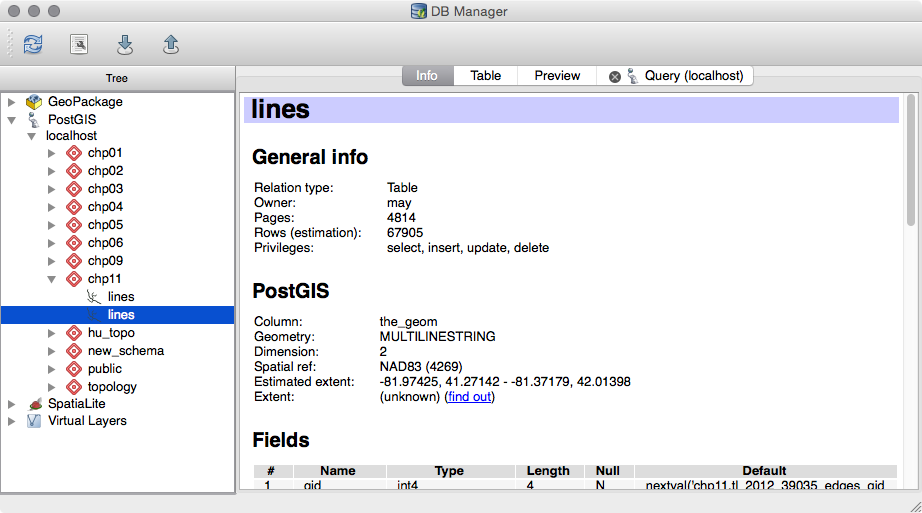Click the Refresh toolbar icon
This screenshot has width=922, height=513.
click(x=33, y=44)
